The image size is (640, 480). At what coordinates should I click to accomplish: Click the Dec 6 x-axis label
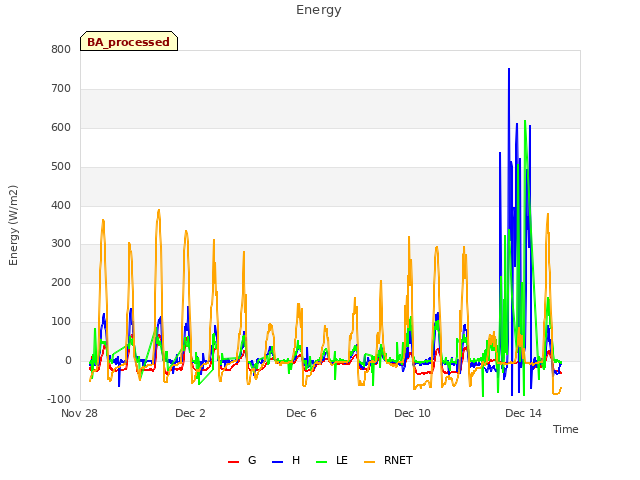301,413
